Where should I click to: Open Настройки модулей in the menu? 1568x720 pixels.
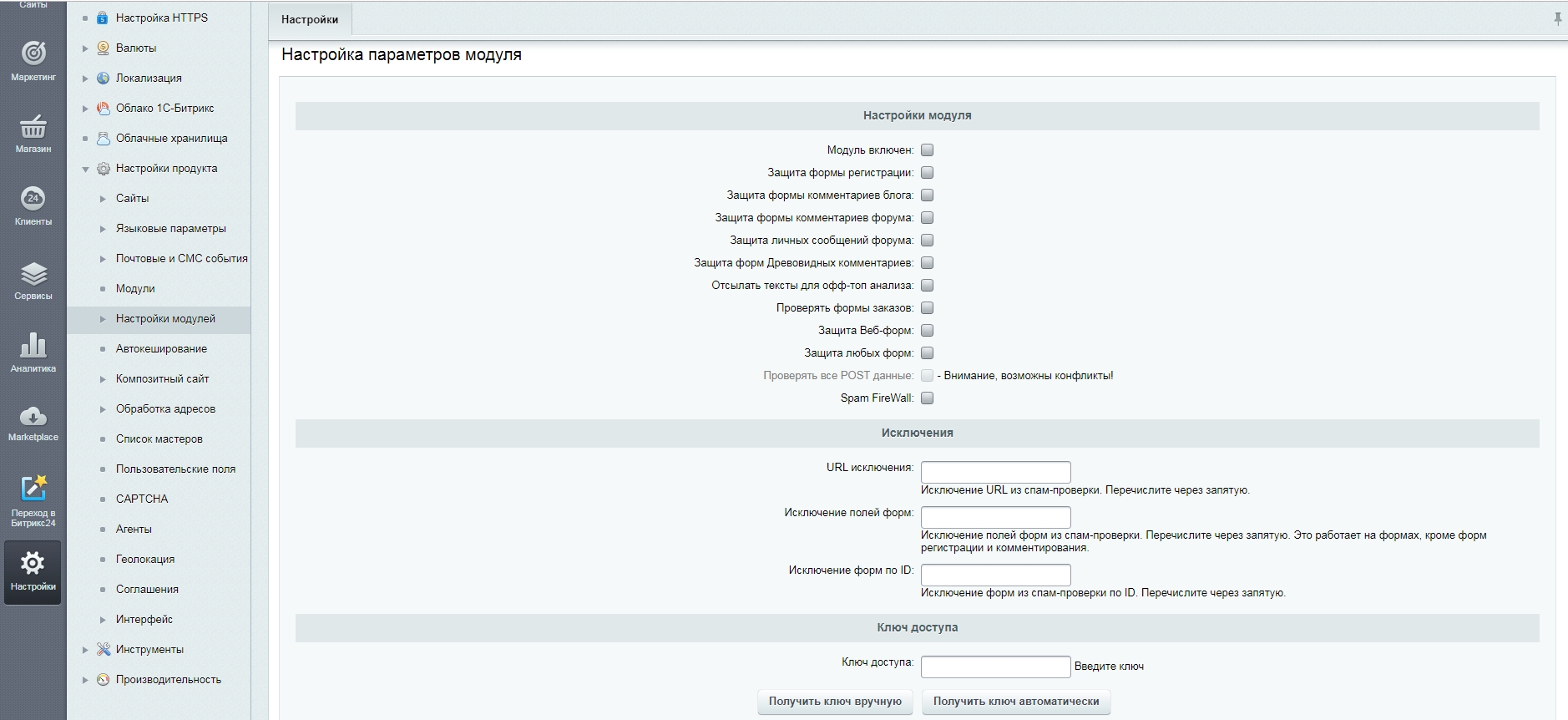tap(165, 319)
